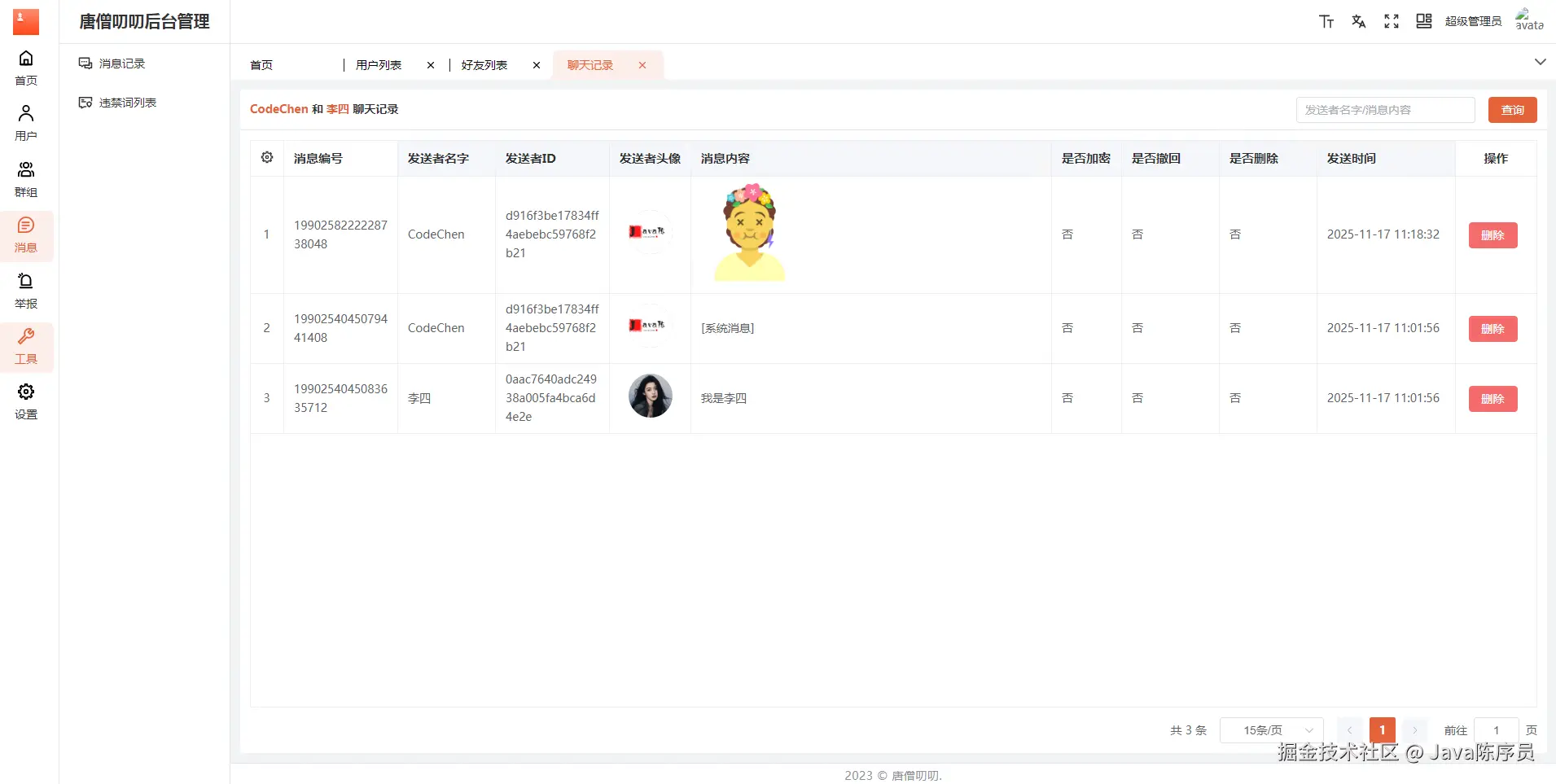This screenshot has height=784, width=1556.
Task: Open the 用户 users sidebar section
Action: [x=26, y=123]
